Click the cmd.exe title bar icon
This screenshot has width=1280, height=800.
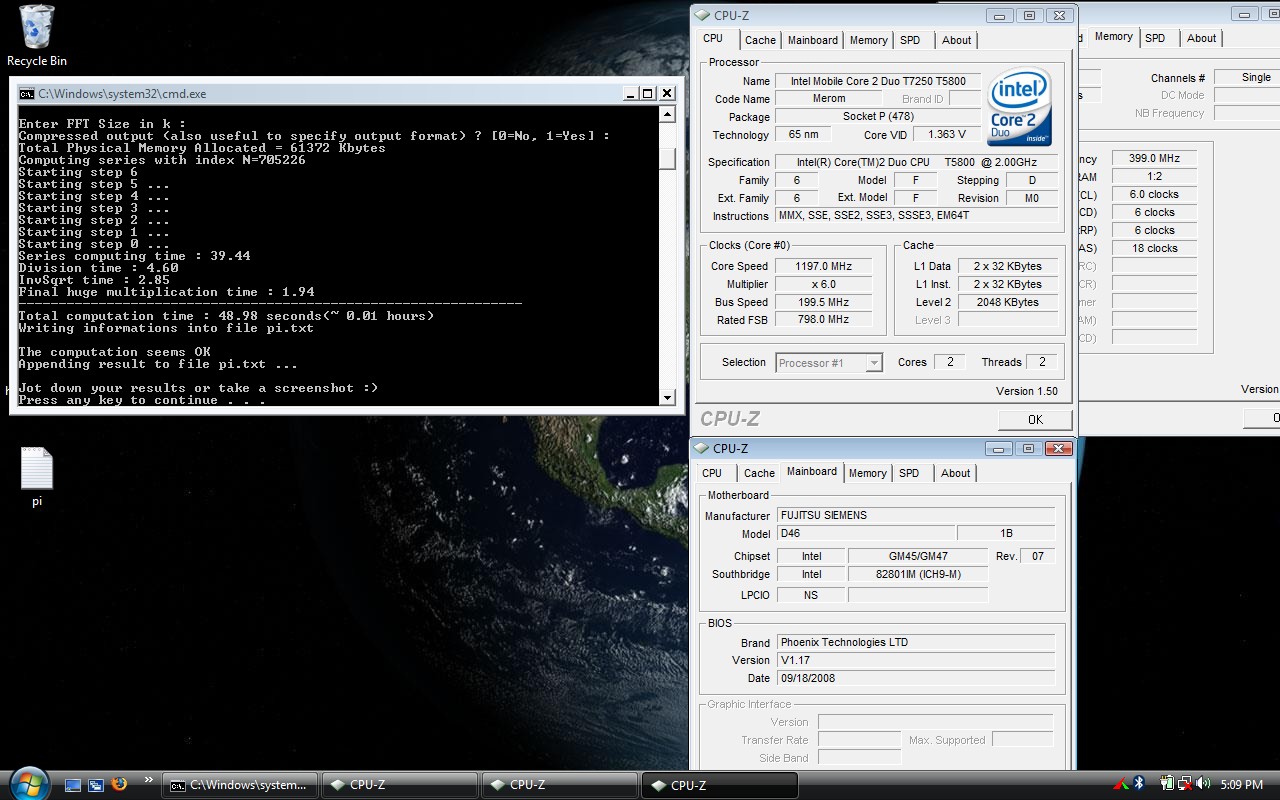click(x=27, y=93)
